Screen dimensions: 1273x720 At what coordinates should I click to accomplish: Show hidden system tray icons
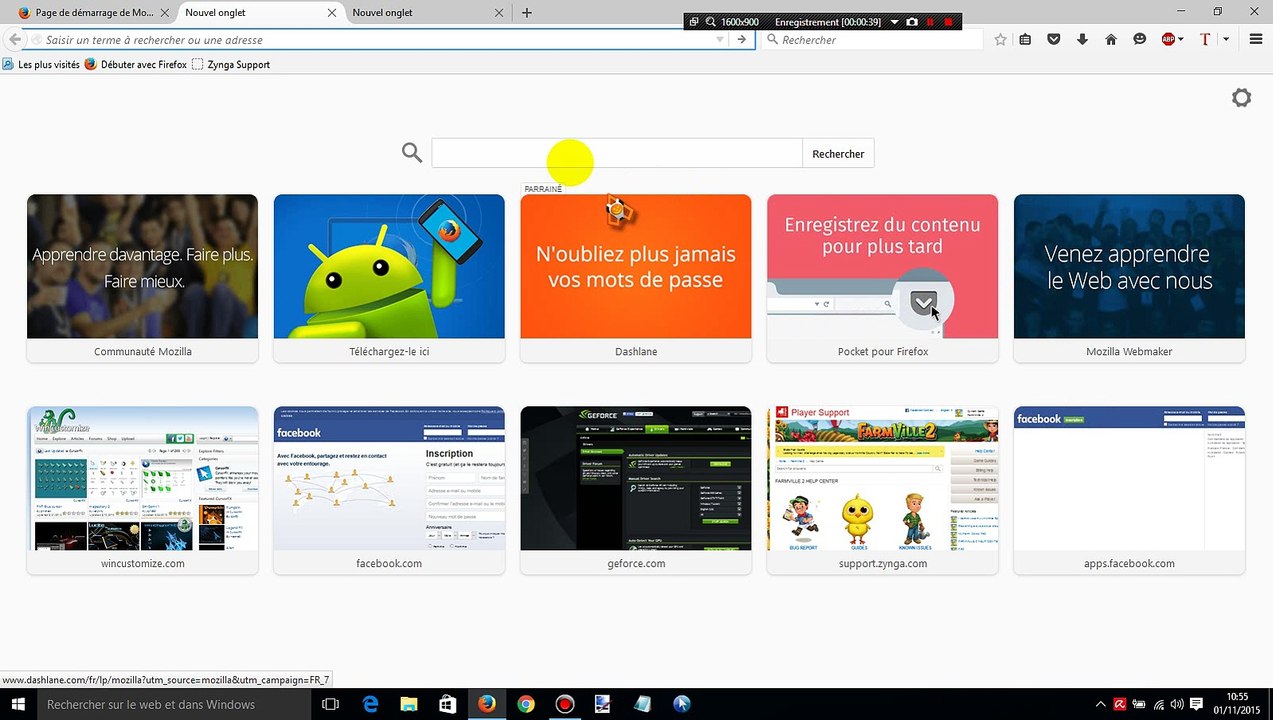1101,704
